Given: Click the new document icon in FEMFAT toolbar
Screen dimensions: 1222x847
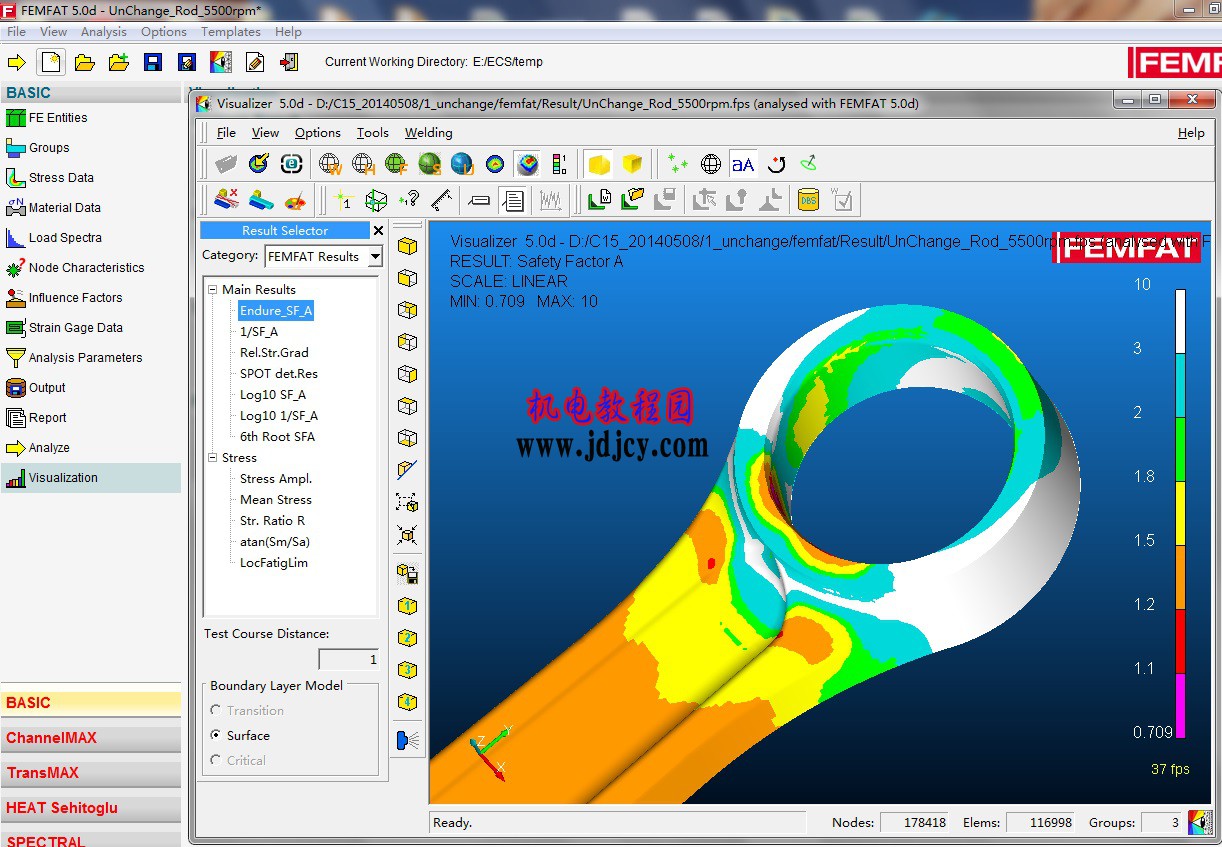Looking at the screenshot, I should [51, 62].
